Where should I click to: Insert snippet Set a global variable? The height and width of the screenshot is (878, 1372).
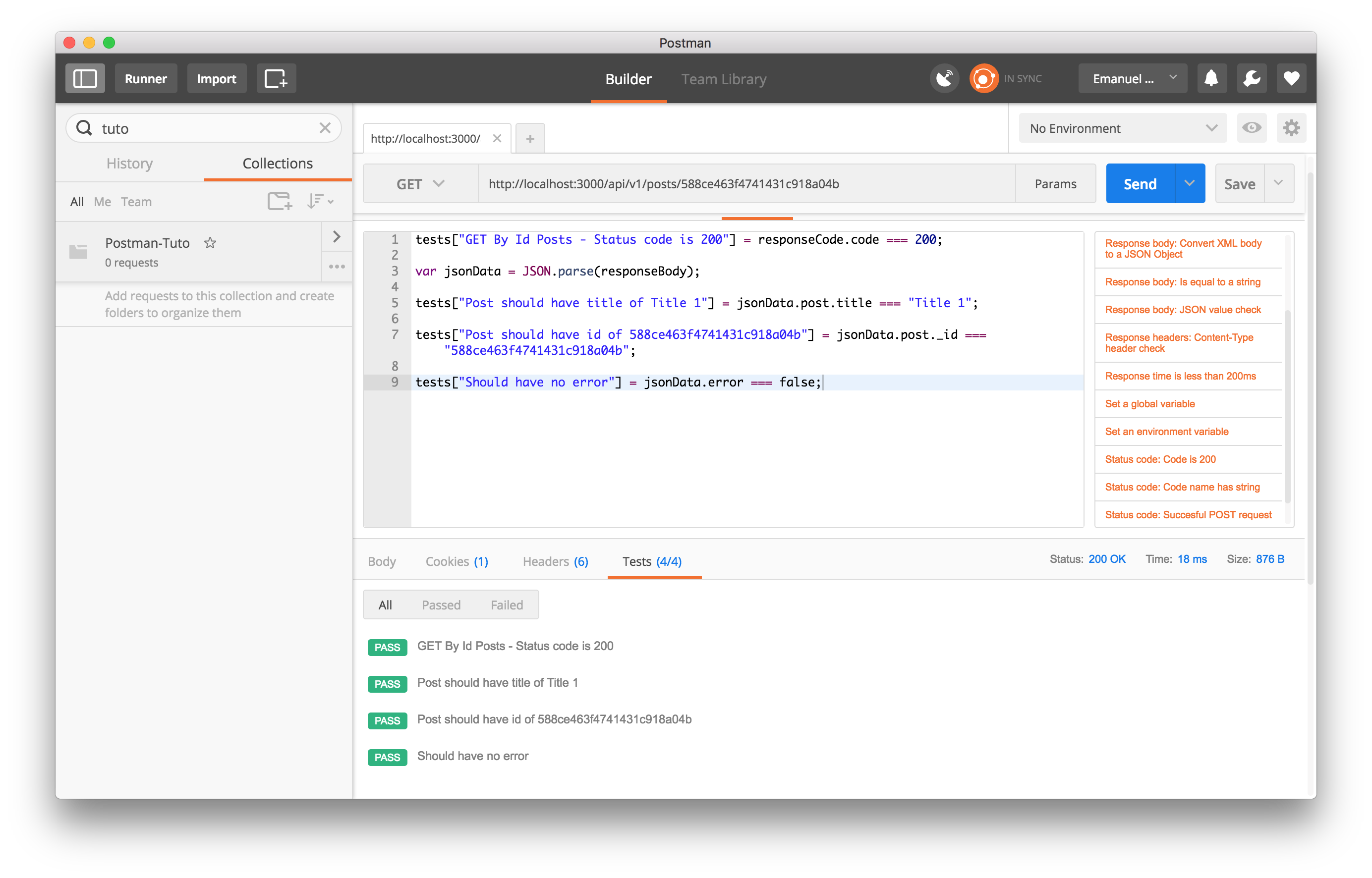(1189, 404)
